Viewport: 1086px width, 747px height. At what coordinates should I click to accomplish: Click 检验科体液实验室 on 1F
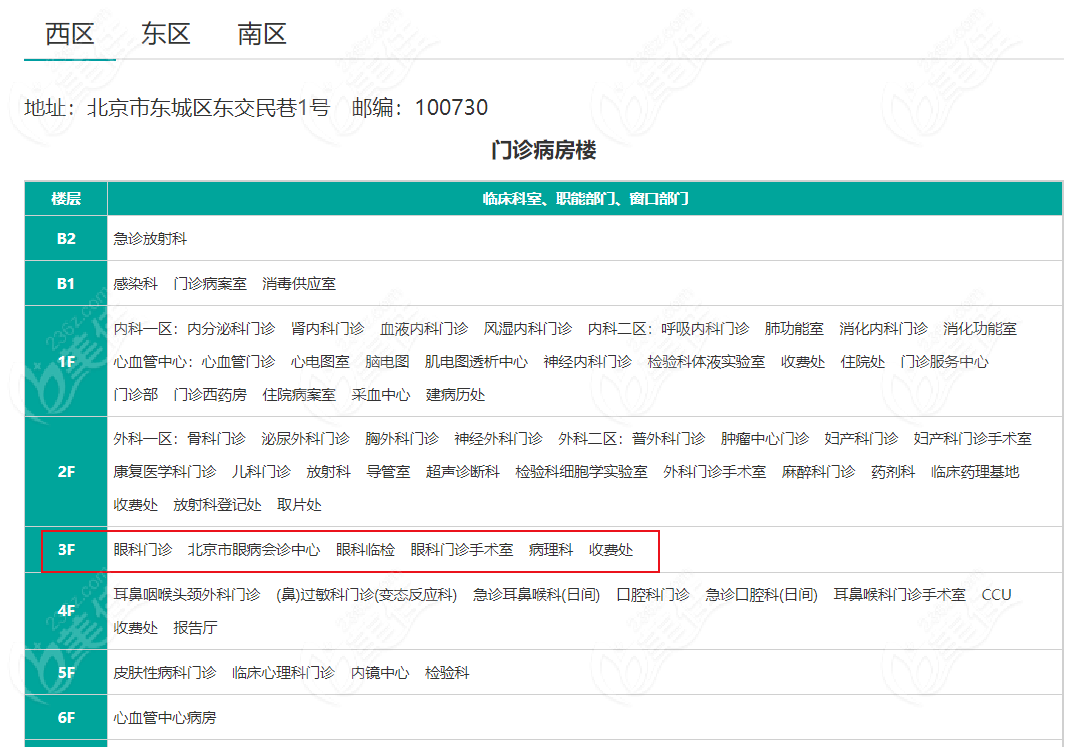coord(706,362)
